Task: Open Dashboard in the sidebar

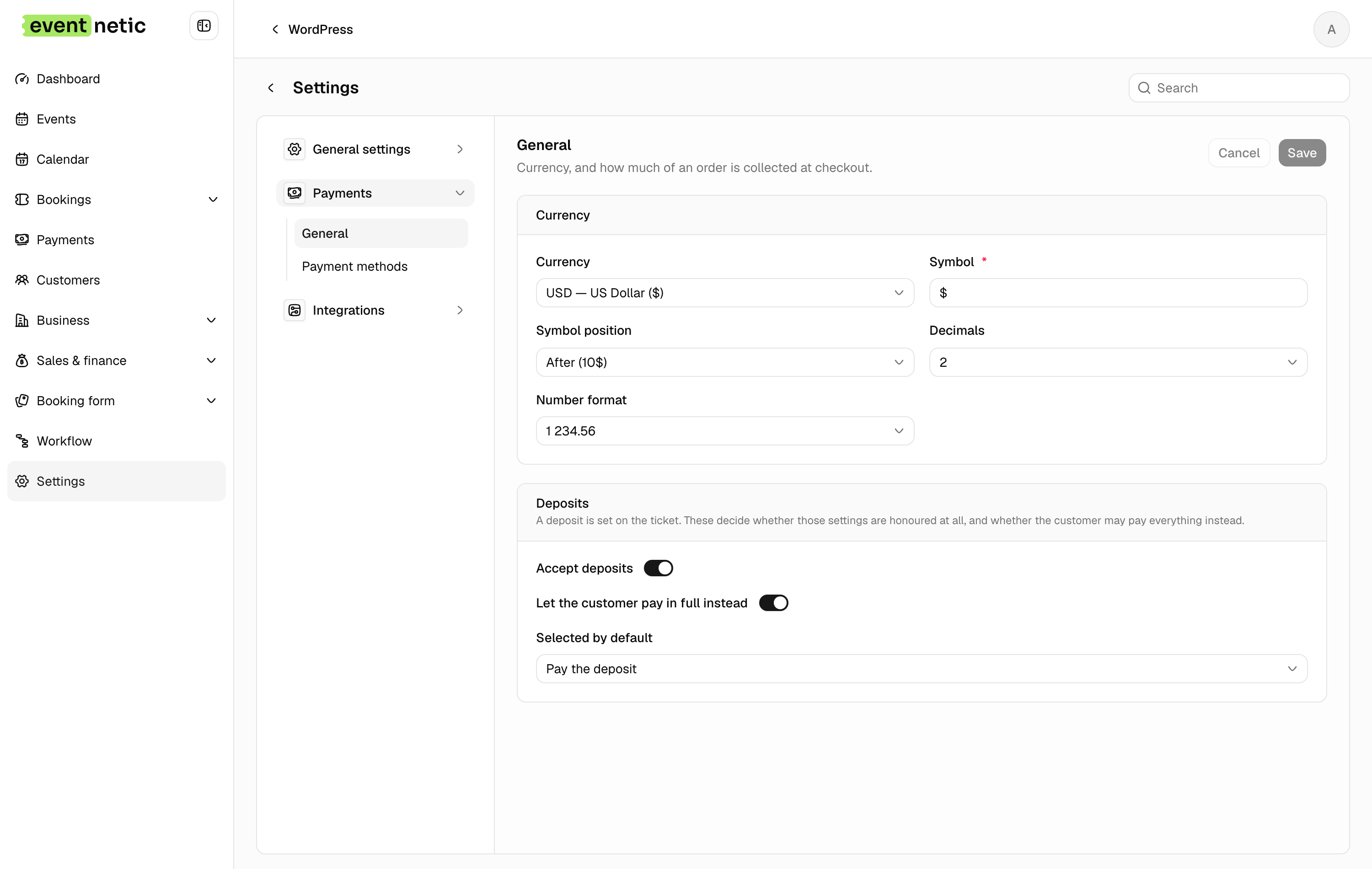Action: [116, 79]
